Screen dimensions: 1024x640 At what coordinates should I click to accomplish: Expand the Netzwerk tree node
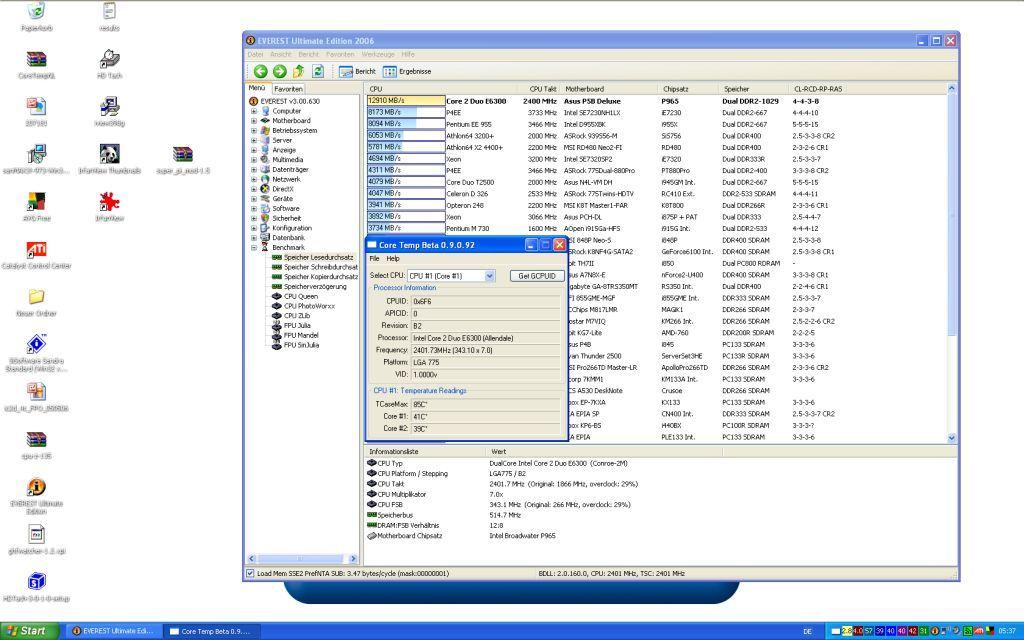254,179
